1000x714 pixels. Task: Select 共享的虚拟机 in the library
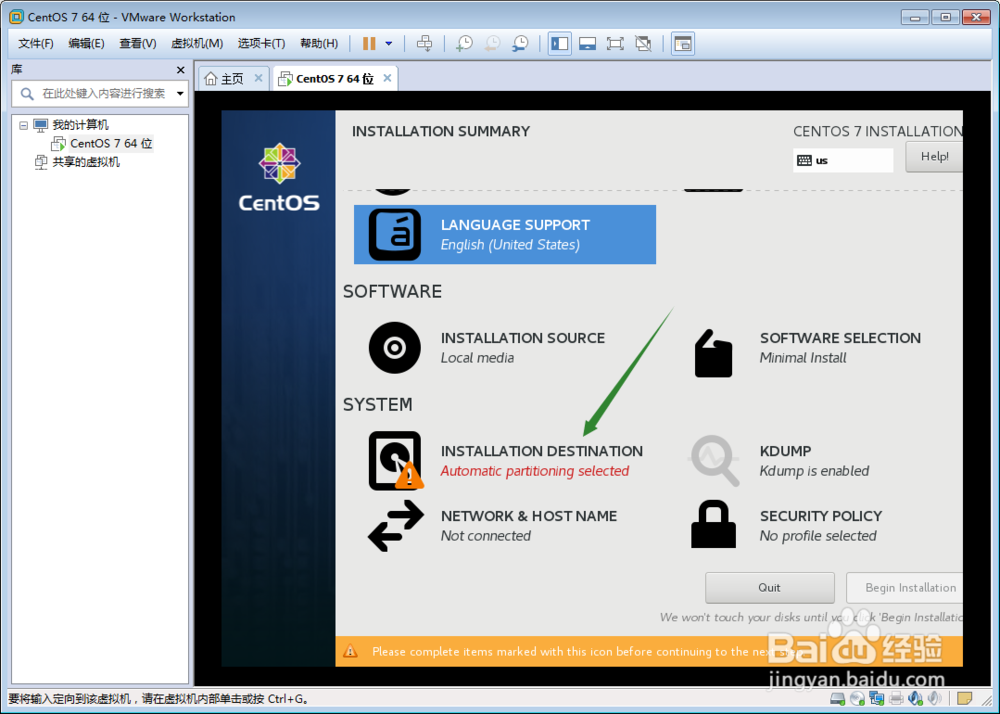(x=85, y=162)
